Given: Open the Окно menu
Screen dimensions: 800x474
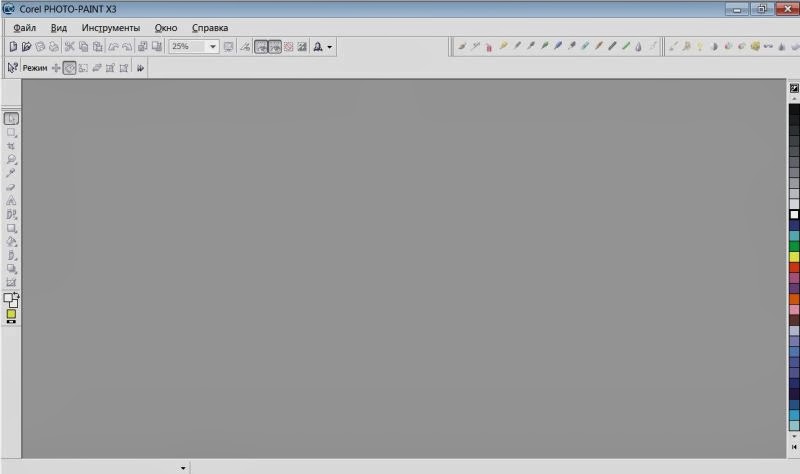Looking at the screenshot, I should click(x=166, y=28).
